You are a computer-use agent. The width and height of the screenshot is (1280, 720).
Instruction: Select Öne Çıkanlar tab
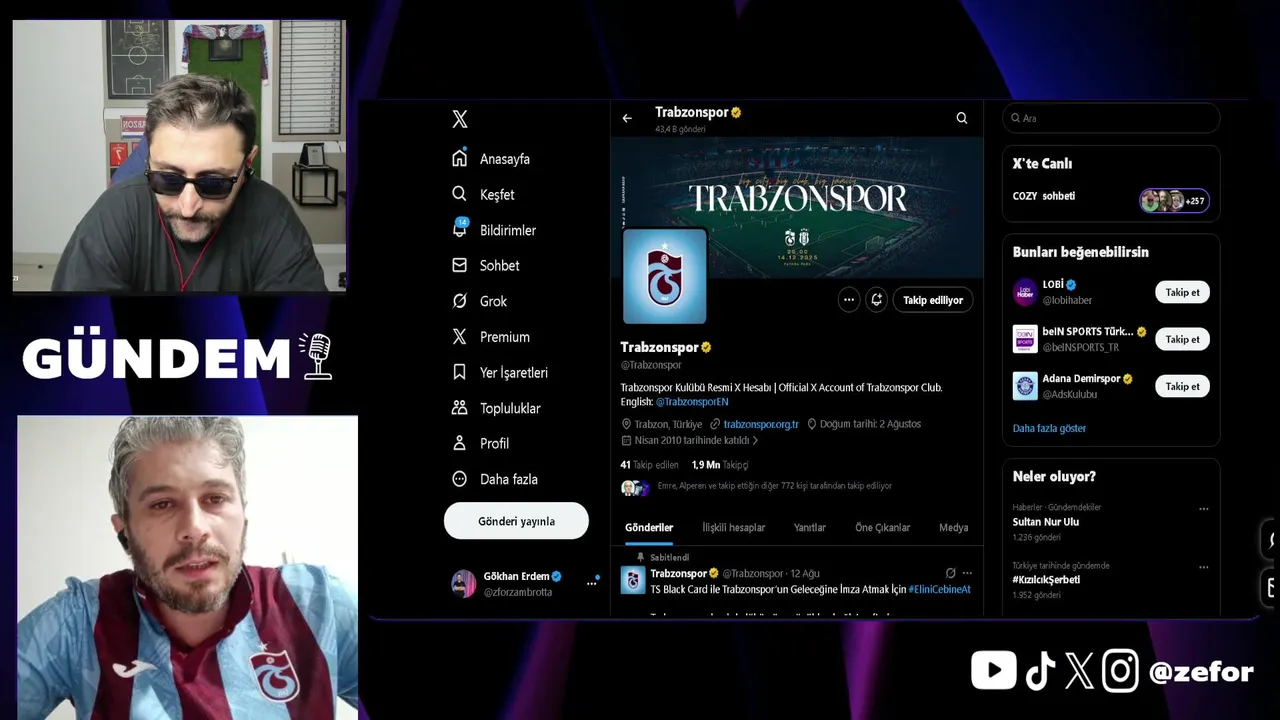point(882,527)
